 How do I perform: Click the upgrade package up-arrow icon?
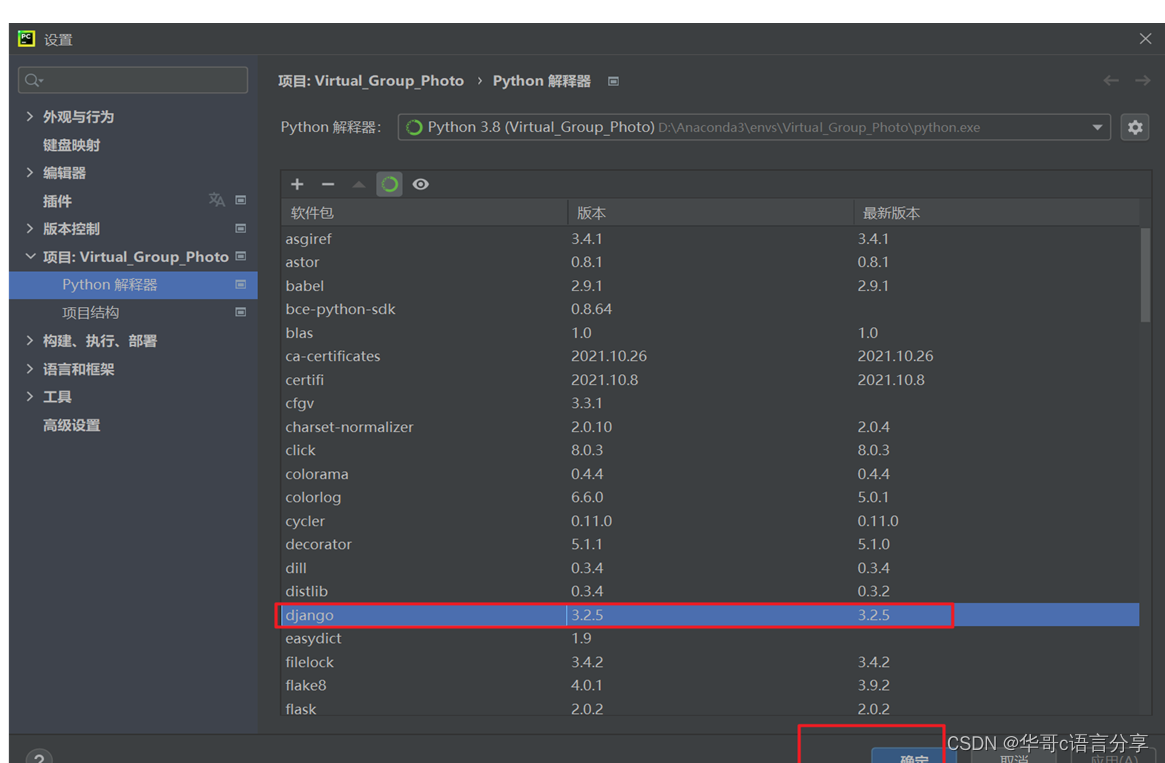[359, 184]
